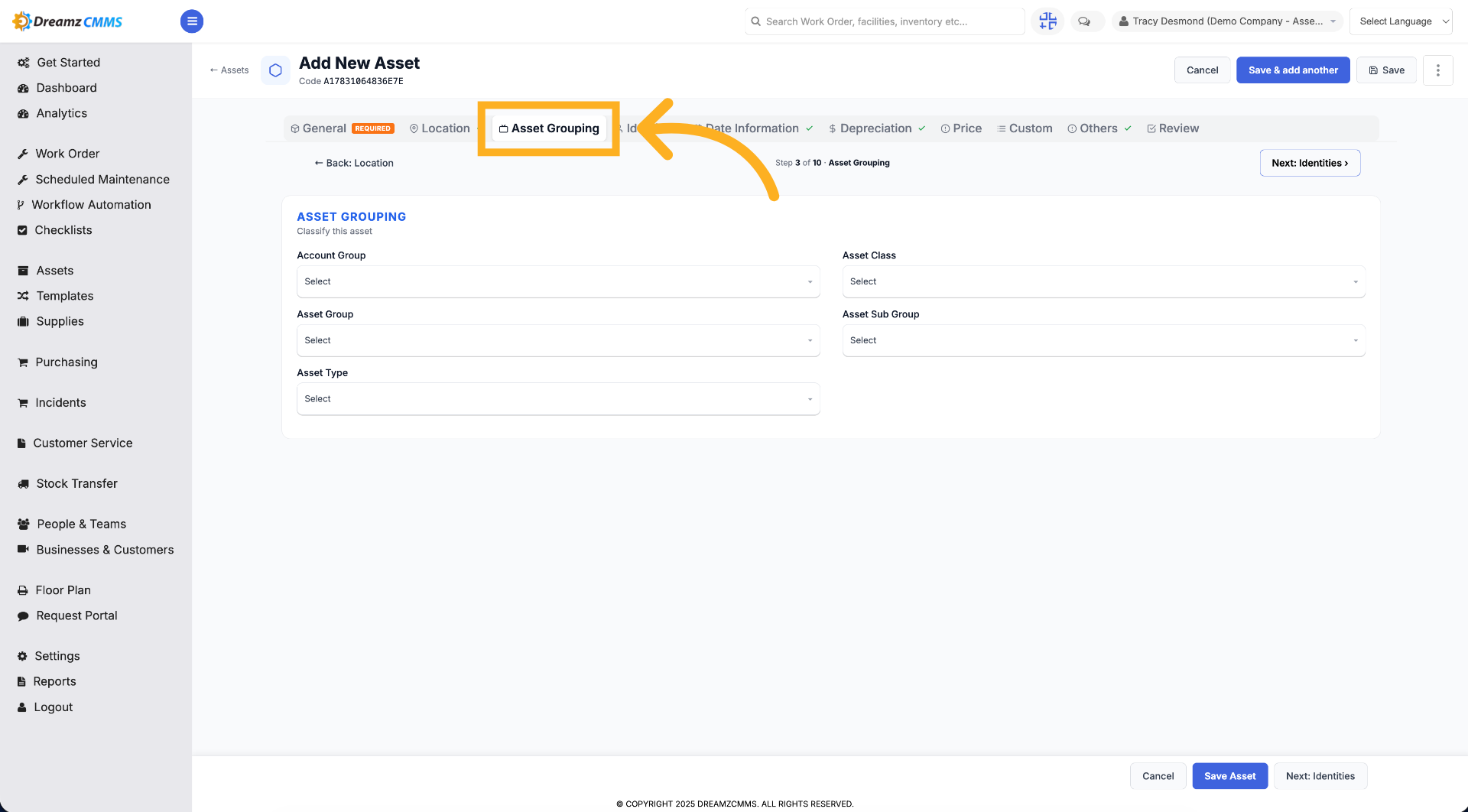
Task: Click the asset cube icon beside title
Action: coord(275,70)
